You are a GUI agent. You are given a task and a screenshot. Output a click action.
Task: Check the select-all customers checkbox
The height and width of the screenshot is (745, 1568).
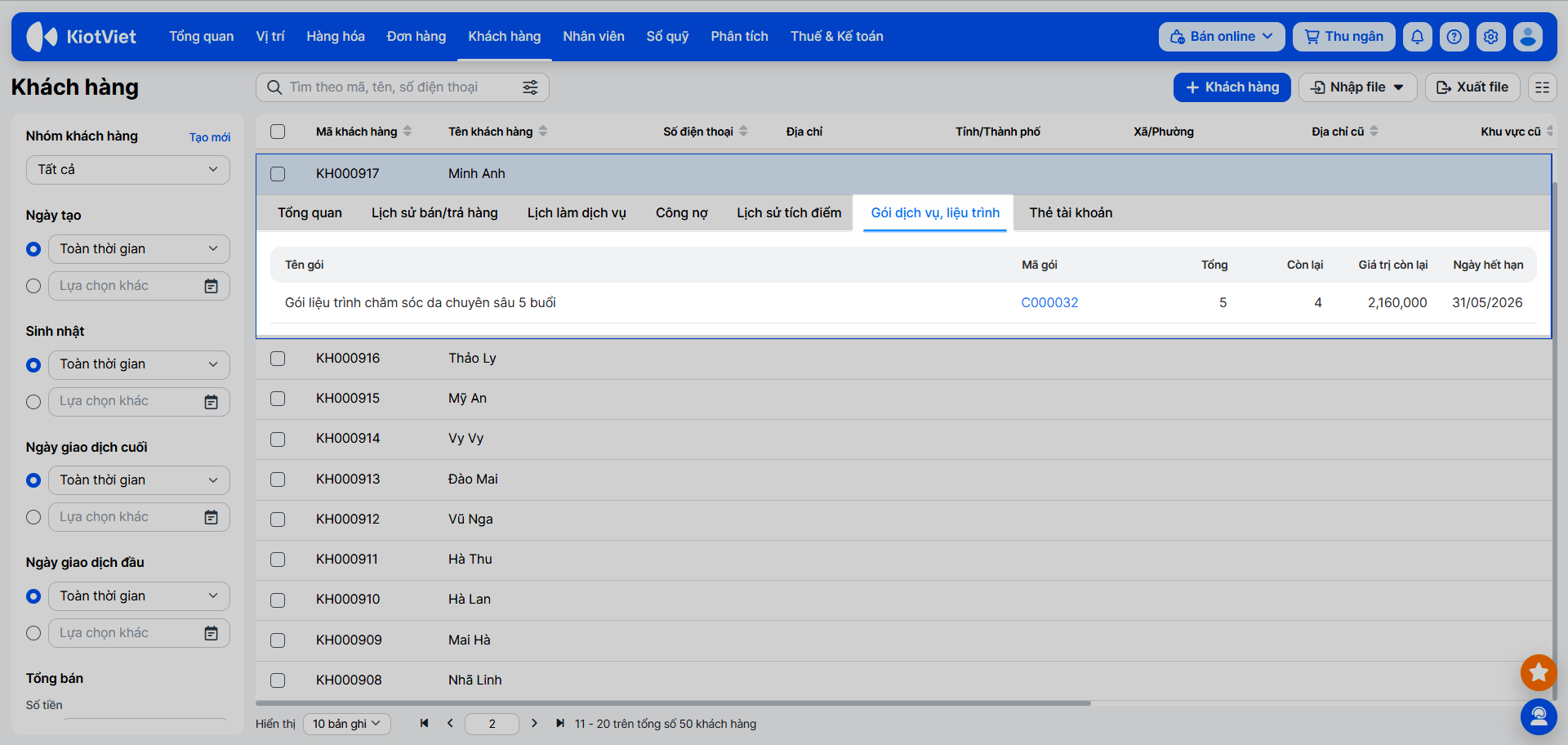[278, 132]
